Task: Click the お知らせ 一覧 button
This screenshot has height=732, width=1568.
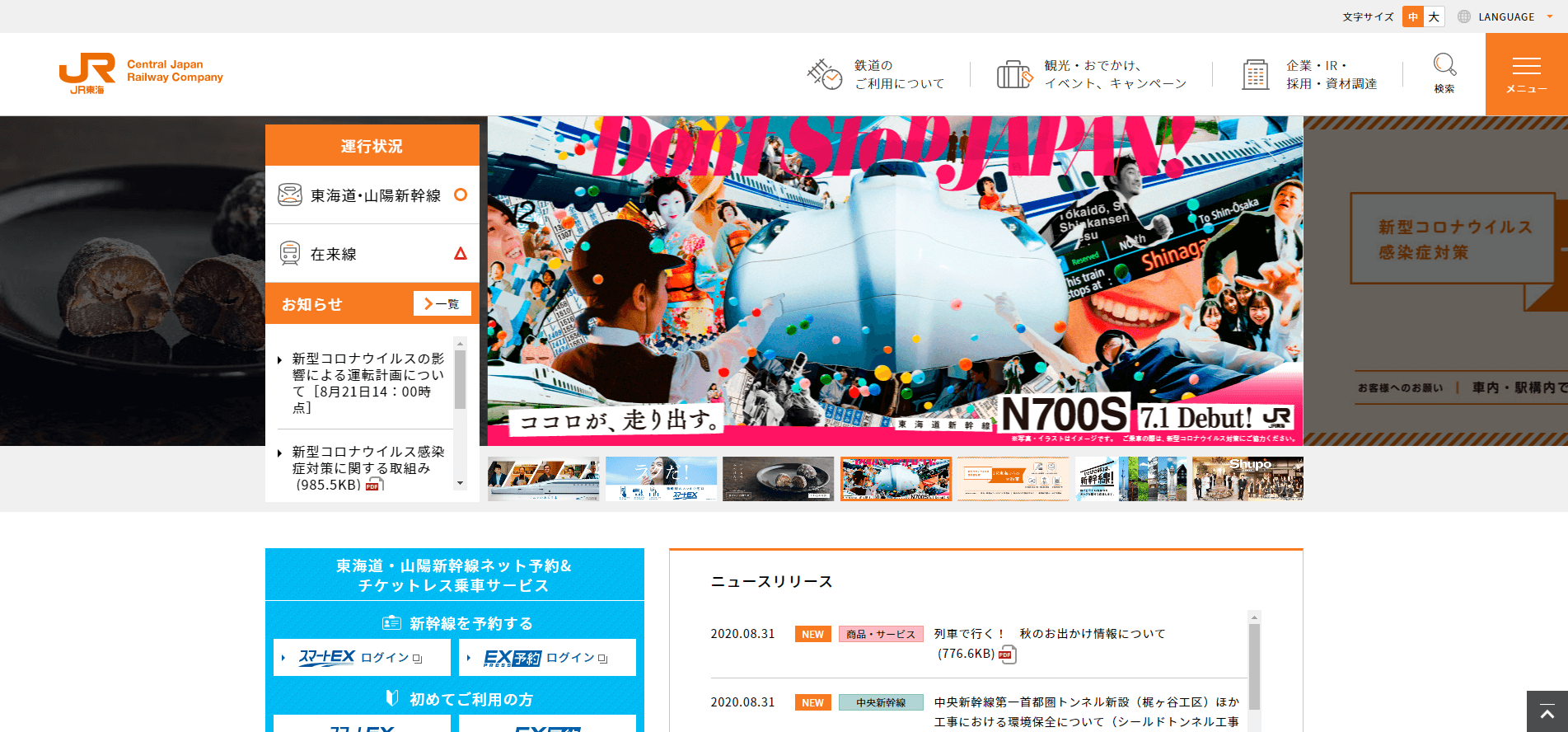Action: pyautogui.click(x=442, y=303)
